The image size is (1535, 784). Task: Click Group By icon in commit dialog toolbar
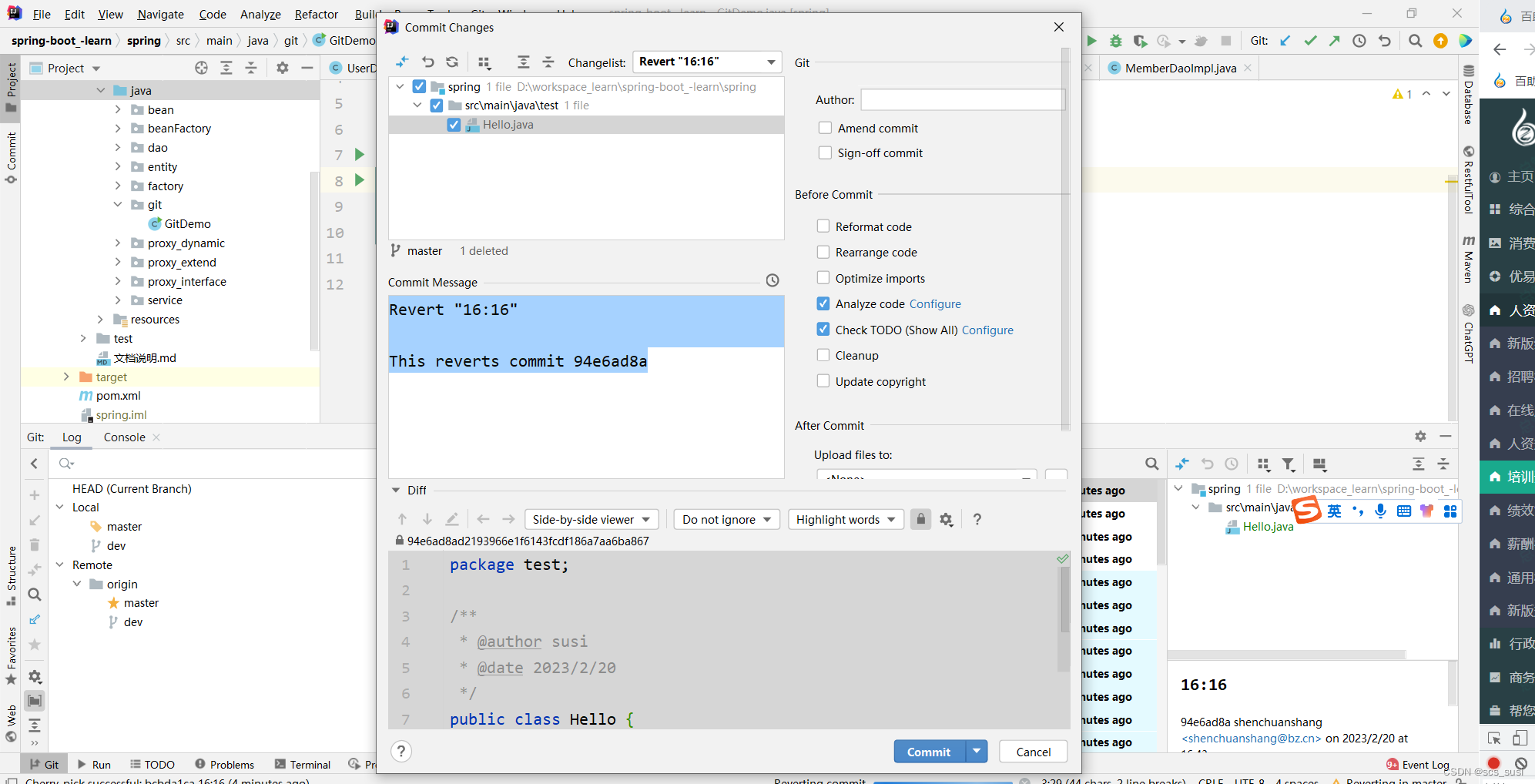tap(484, 62)
